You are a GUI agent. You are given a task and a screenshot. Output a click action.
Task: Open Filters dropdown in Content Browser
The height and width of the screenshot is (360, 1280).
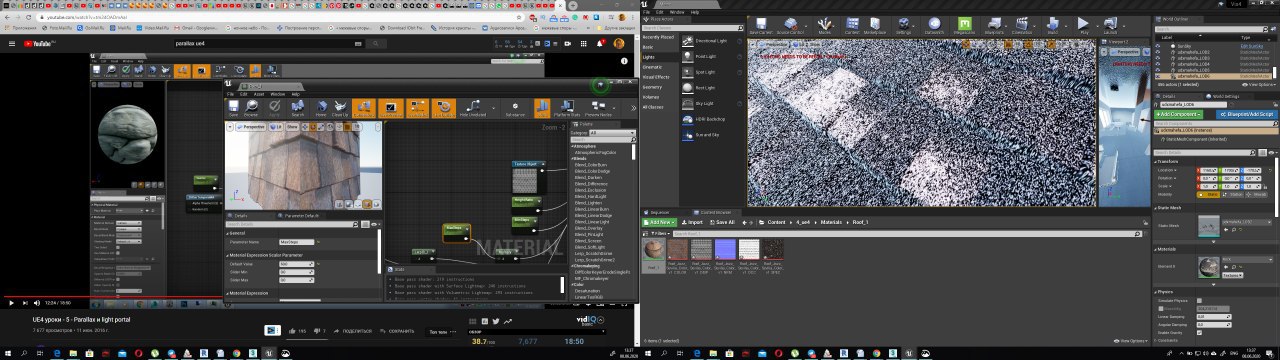pyautogui.click(x=661, y=234)
